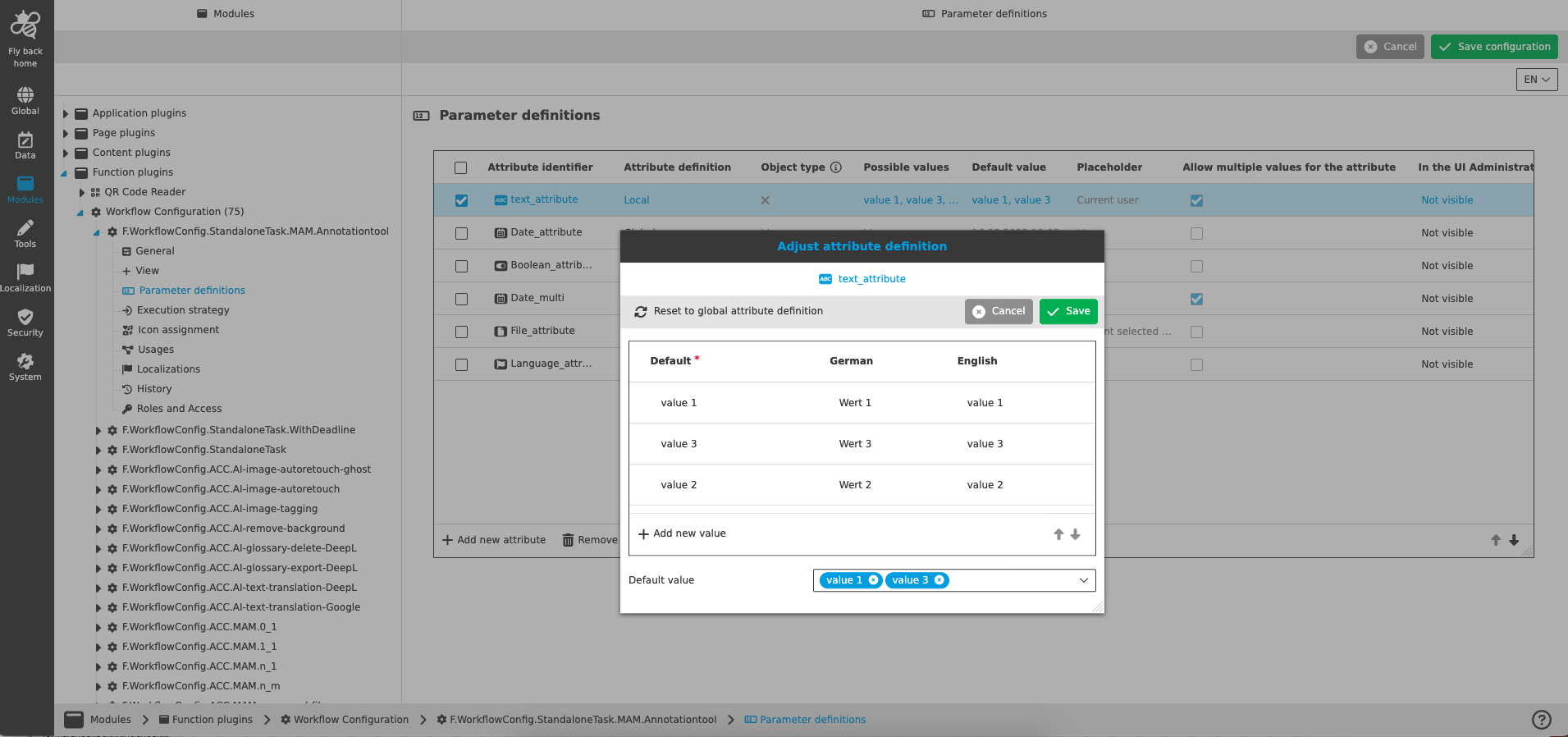Remove value 3 chip from default value

939,580
